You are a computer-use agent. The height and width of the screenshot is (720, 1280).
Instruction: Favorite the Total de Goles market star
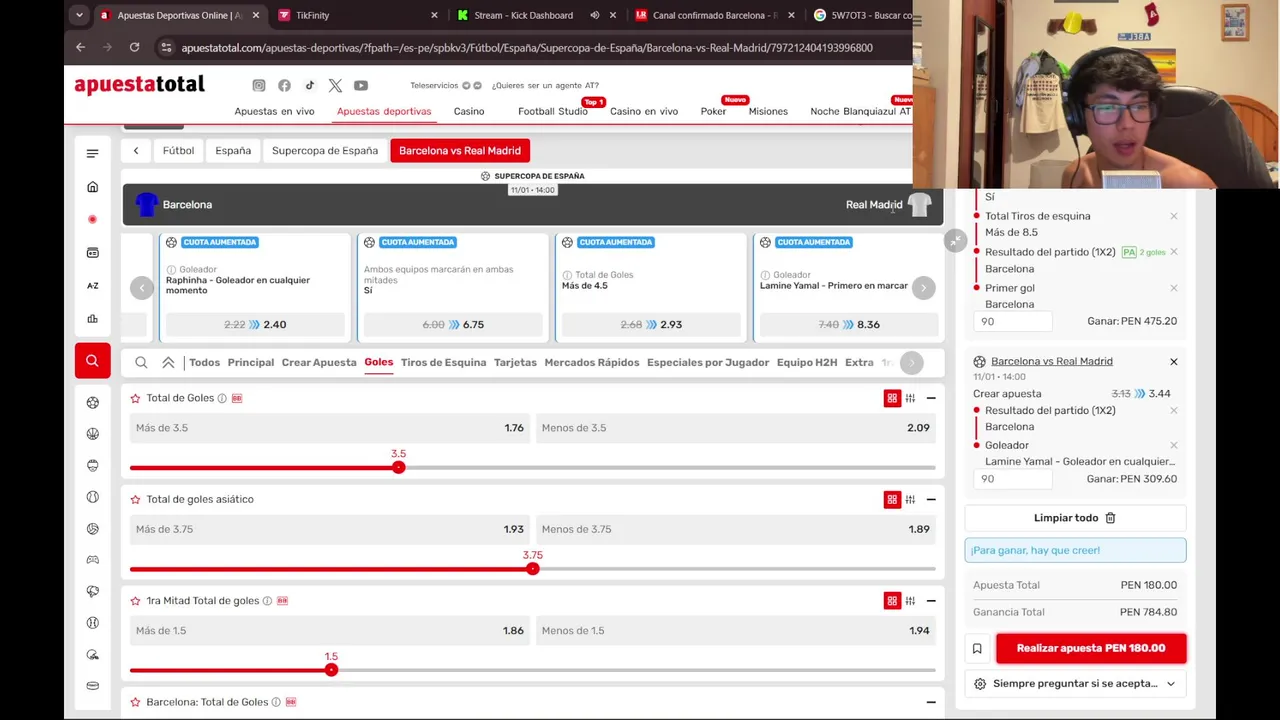pyautogui.click(x=135, y=398)
